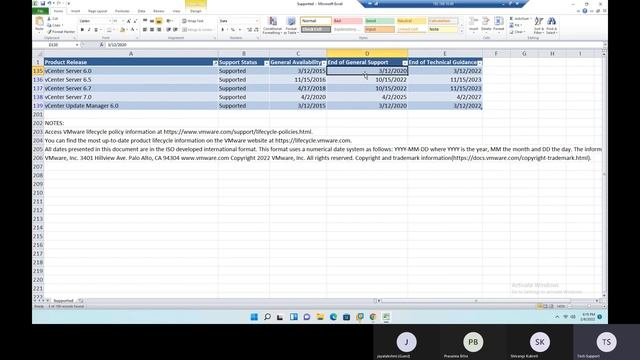Open the Name Box dropdown arrow
Screen dimensions: 640x360
pos(77,45)
